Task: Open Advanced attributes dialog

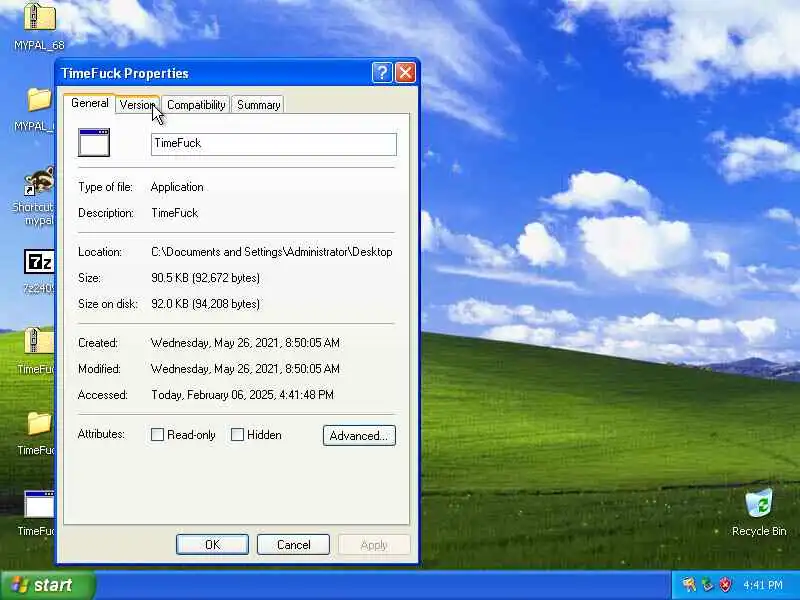Action: [x=359, y=436]
